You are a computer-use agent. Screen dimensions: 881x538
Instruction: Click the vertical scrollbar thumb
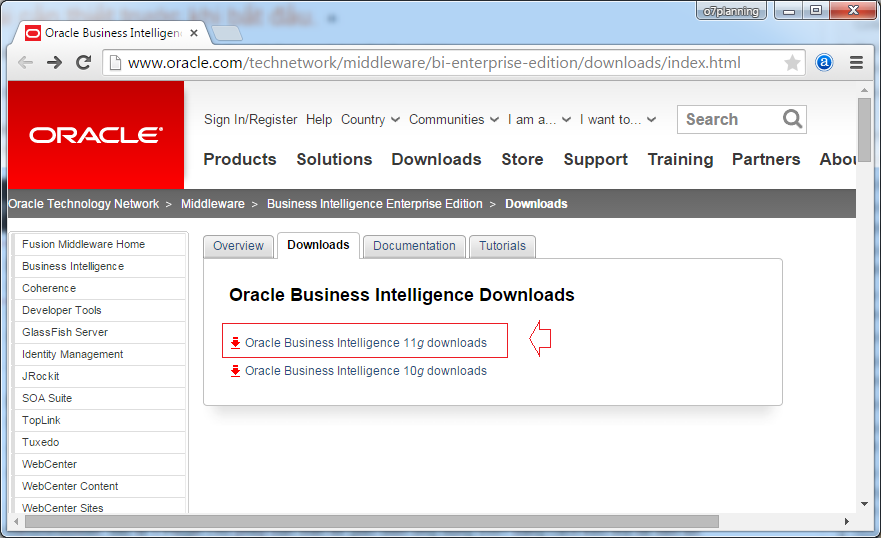pyautogui.click(x=864, y=130)
